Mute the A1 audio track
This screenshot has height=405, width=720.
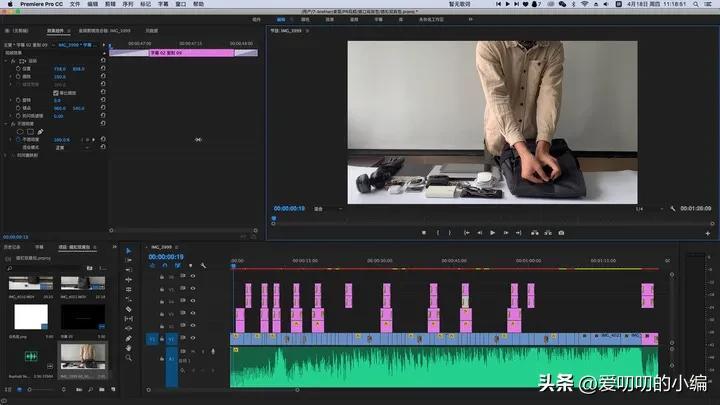tap(193, 351)
